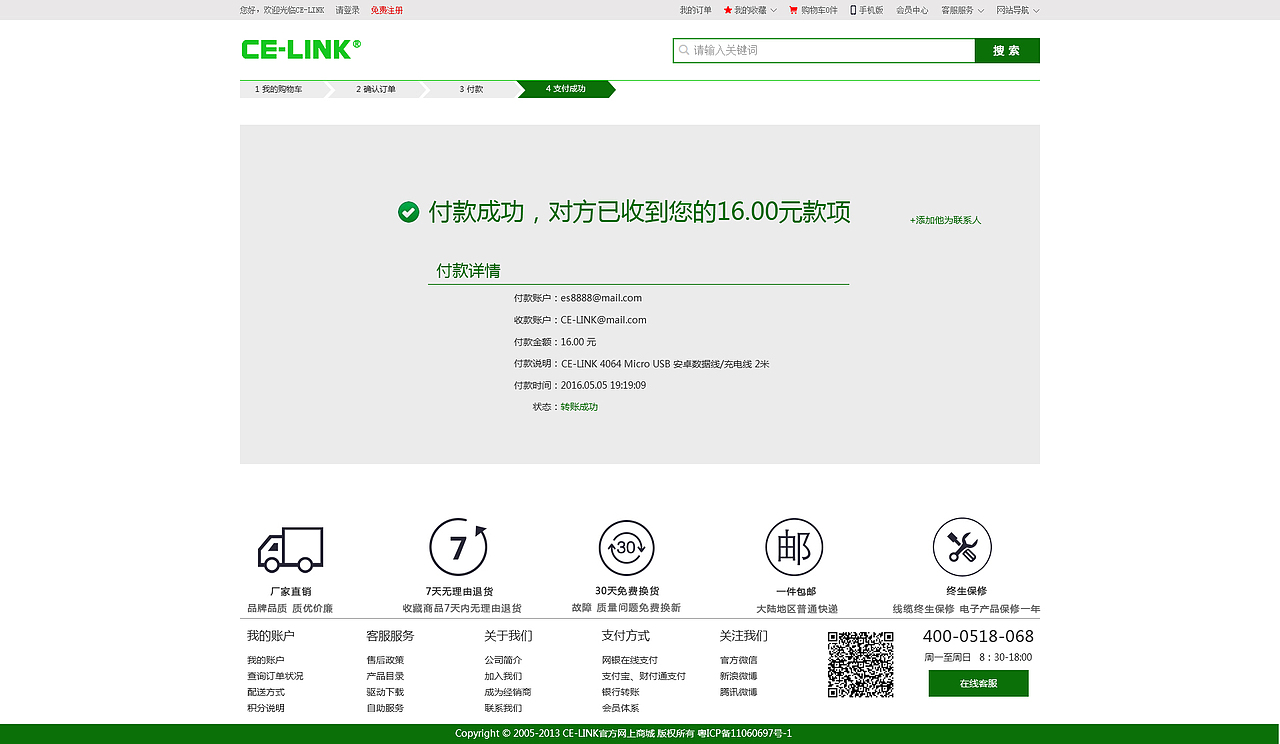Open 会员体系 footer link
Image resolution: width=1280 pixels, height=744 pixels.
(x=621, y=708)
